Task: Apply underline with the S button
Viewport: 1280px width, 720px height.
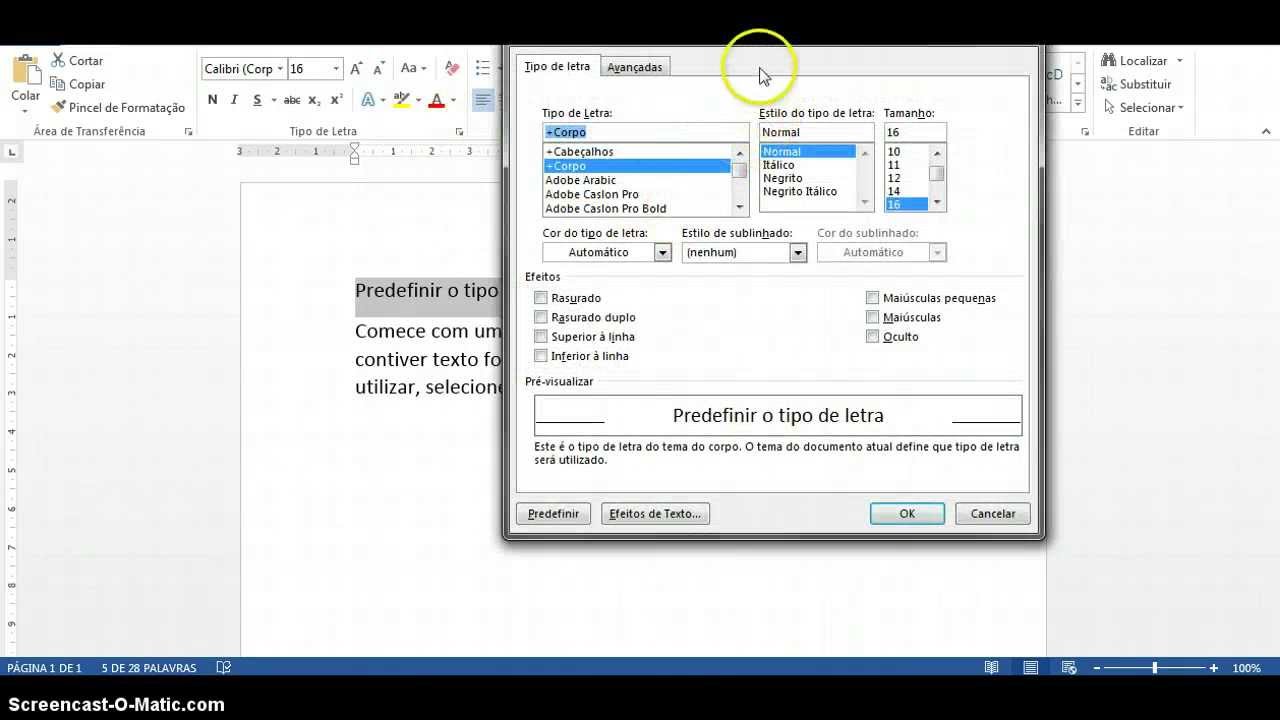Action: 257,100
